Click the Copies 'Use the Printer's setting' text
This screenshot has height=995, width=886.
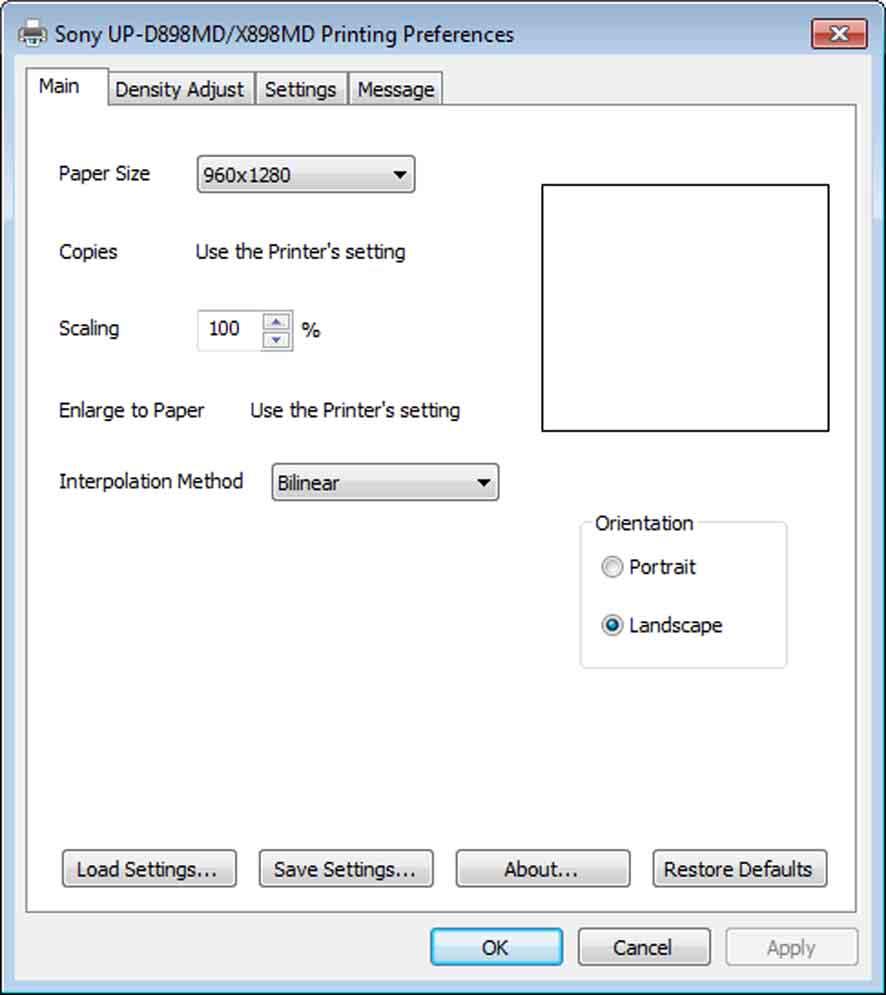(300, 252)
